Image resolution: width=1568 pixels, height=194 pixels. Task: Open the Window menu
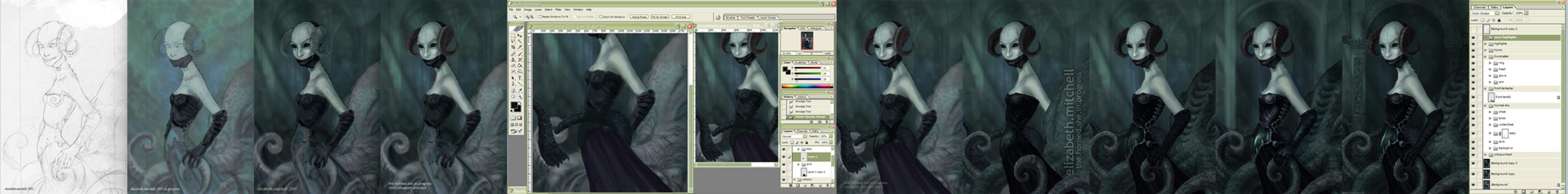coord(578,10)
